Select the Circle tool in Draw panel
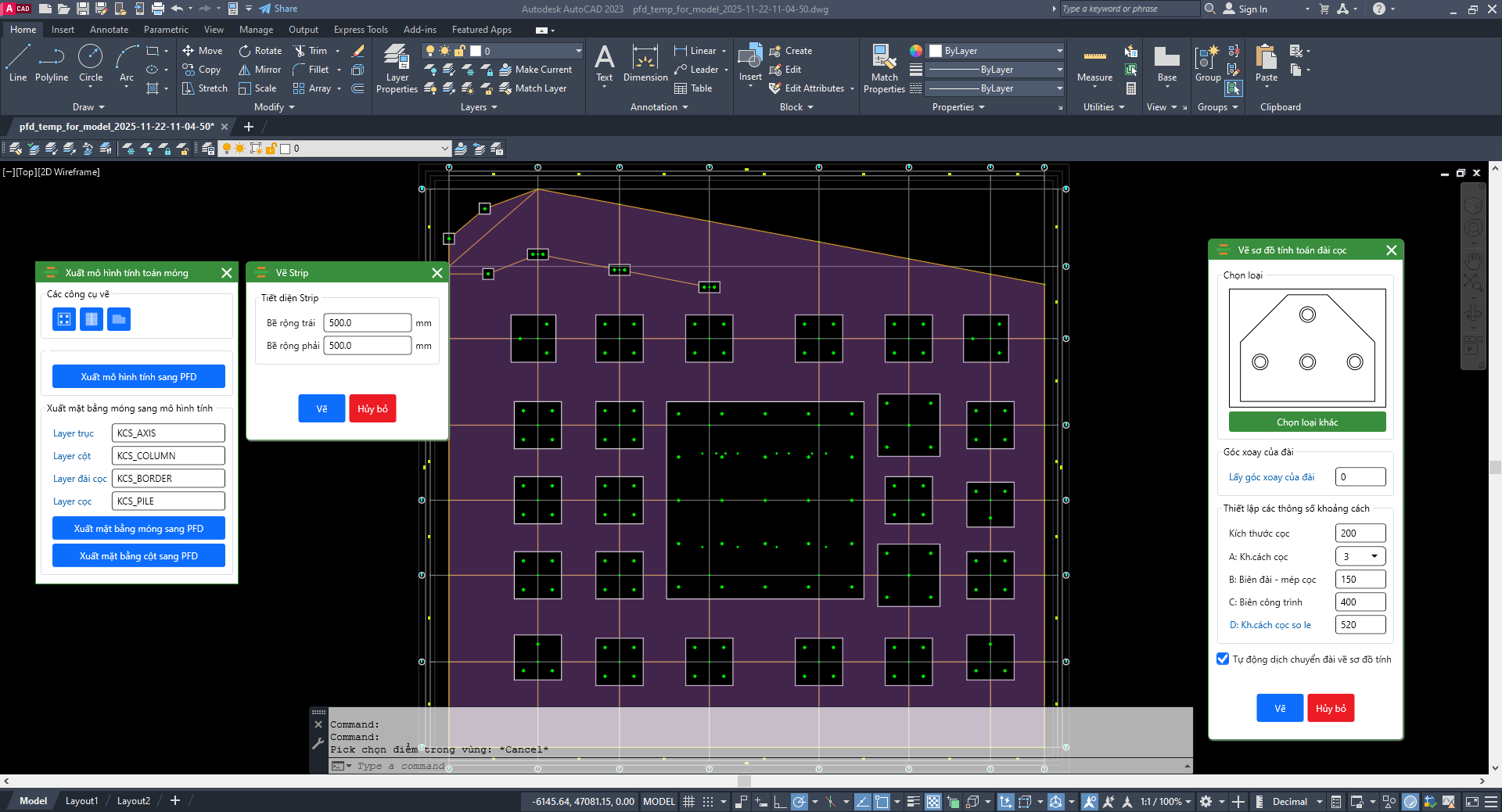The height and width of the screenshot is (812, 1502). (x=91, y=63)
